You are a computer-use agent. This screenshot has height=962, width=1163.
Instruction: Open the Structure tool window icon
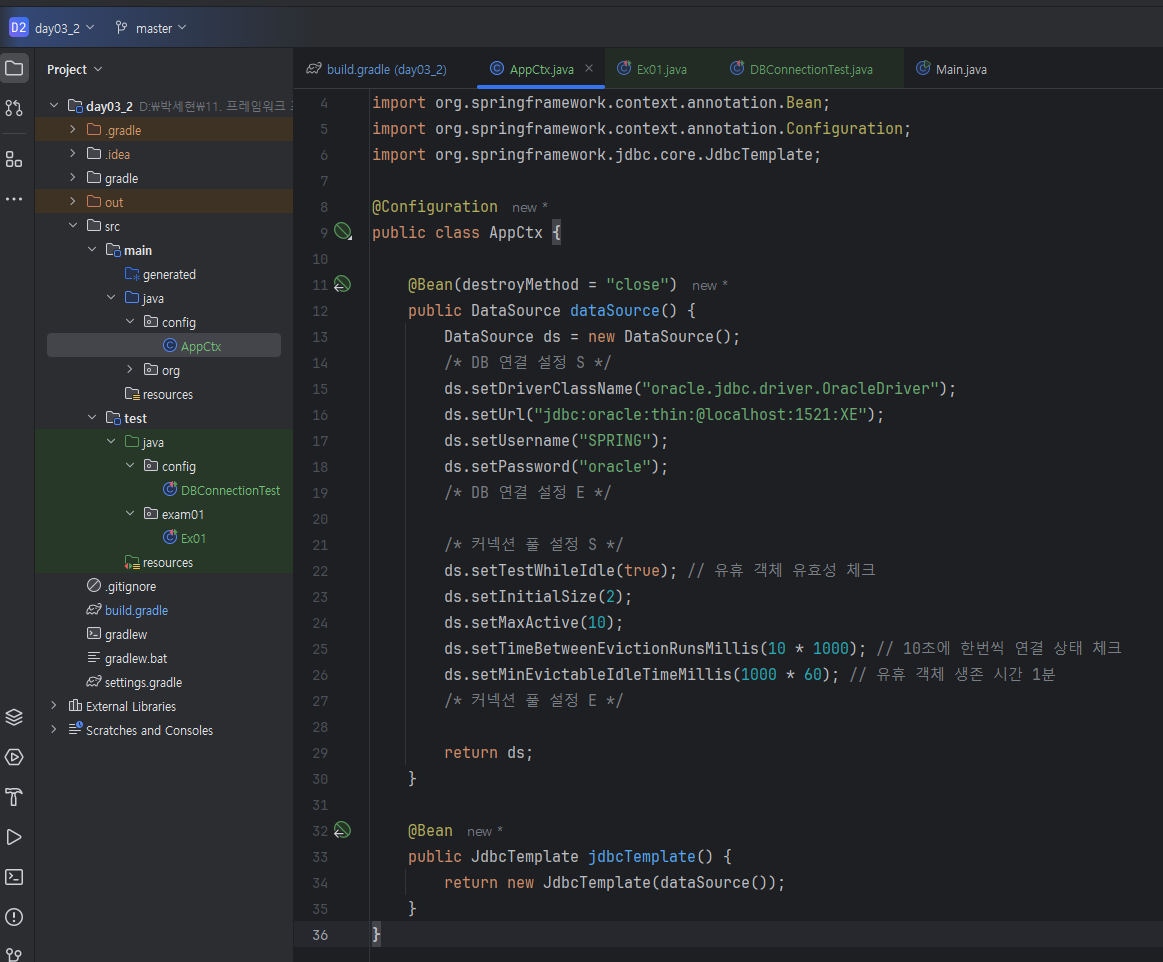[x=14, y=159]
